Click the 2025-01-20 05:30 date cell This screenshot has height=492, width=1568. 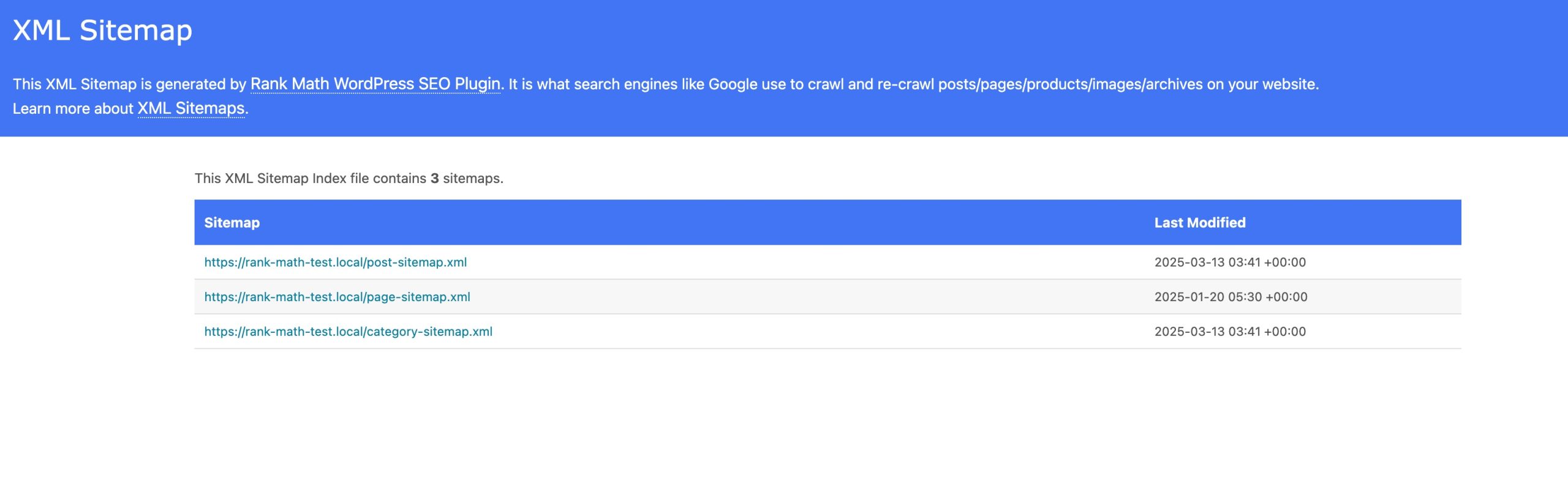click(1231, 297)
